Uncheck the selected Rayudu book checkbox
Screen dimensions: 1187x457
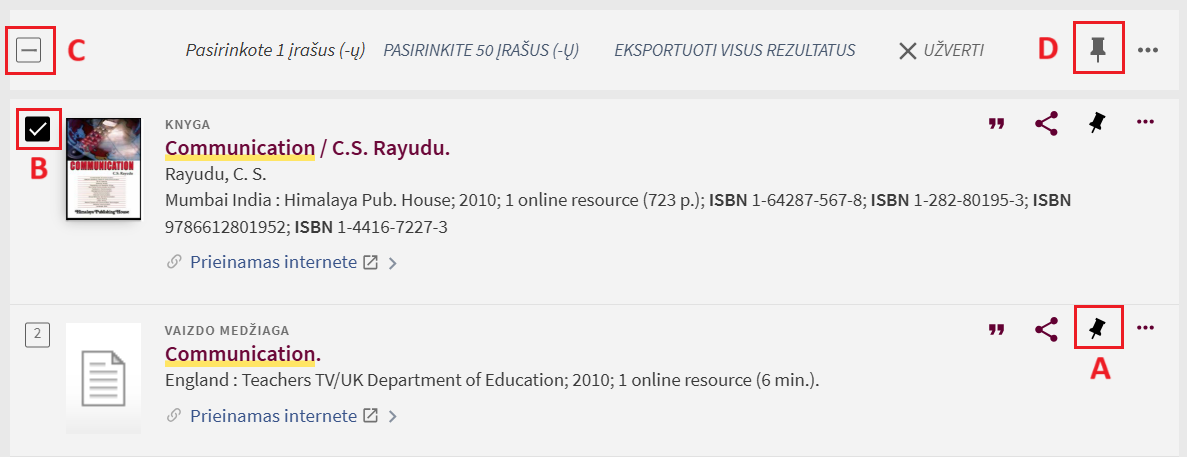click(x=38, y=129)
